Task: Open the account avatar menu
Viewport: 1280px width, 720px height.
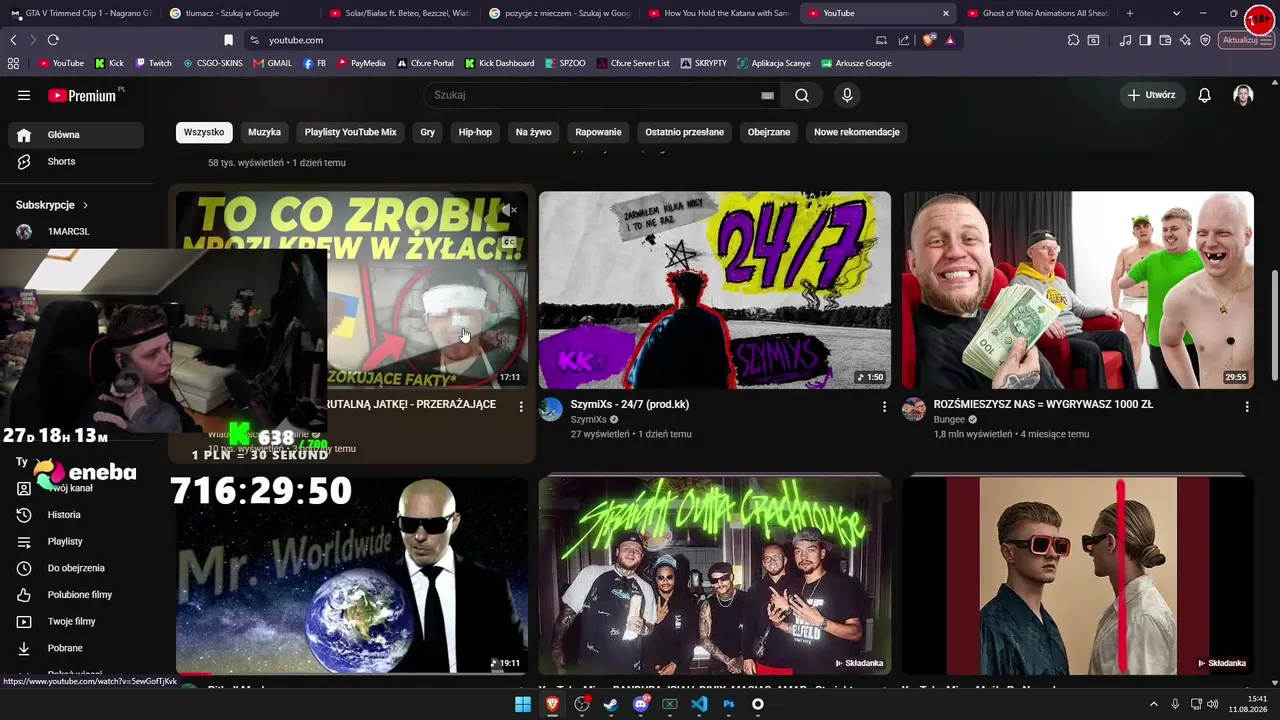Action: [x=1243, y=95]
